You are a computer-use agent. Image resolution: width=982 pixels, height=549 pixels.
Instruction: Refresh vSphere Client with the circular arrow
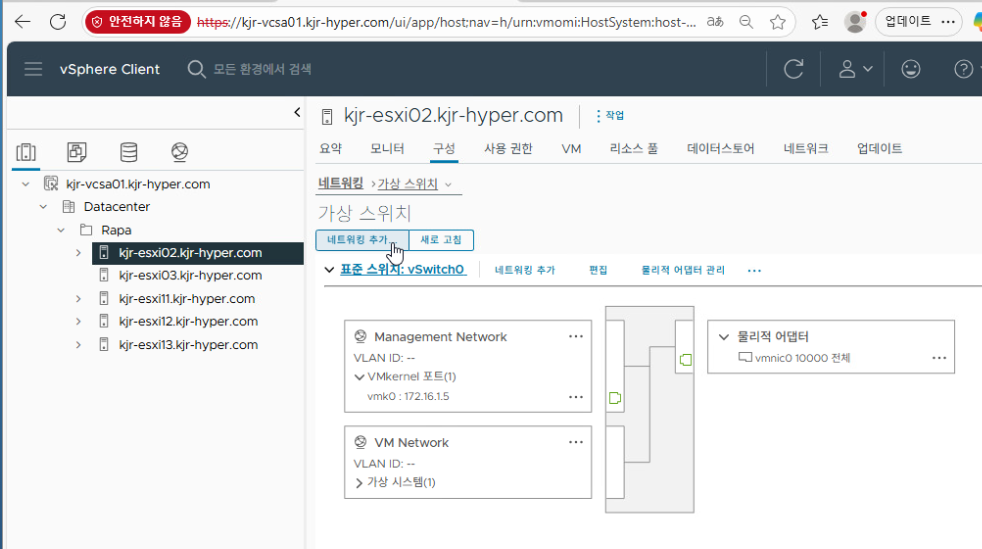[x=793, y=69]
